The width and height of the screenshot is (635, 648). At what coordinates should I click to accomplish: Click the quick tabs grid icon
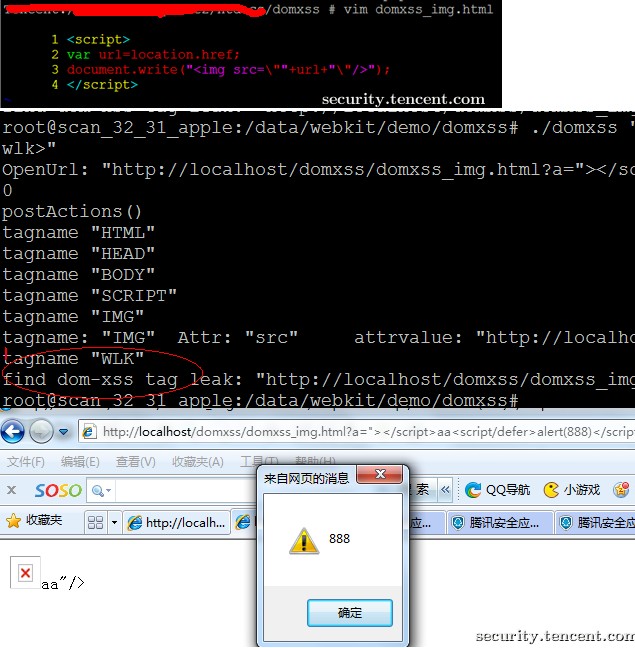(96, 522)
